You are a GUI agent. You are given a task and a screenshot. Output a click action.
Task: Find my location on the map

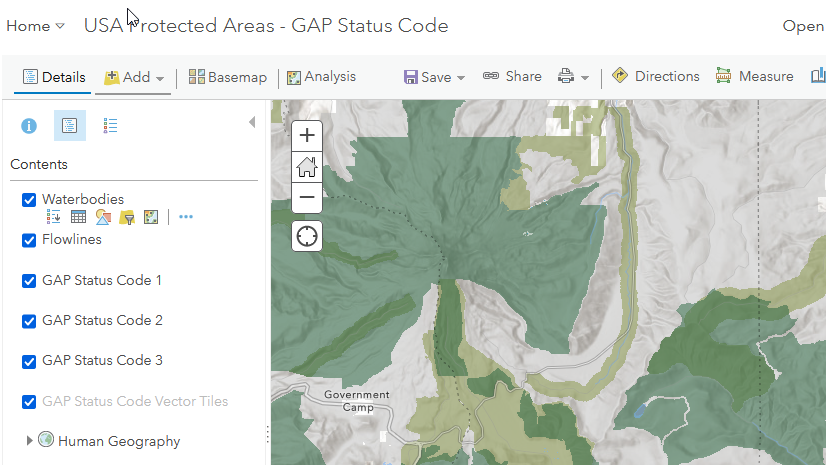pos(307,236)
